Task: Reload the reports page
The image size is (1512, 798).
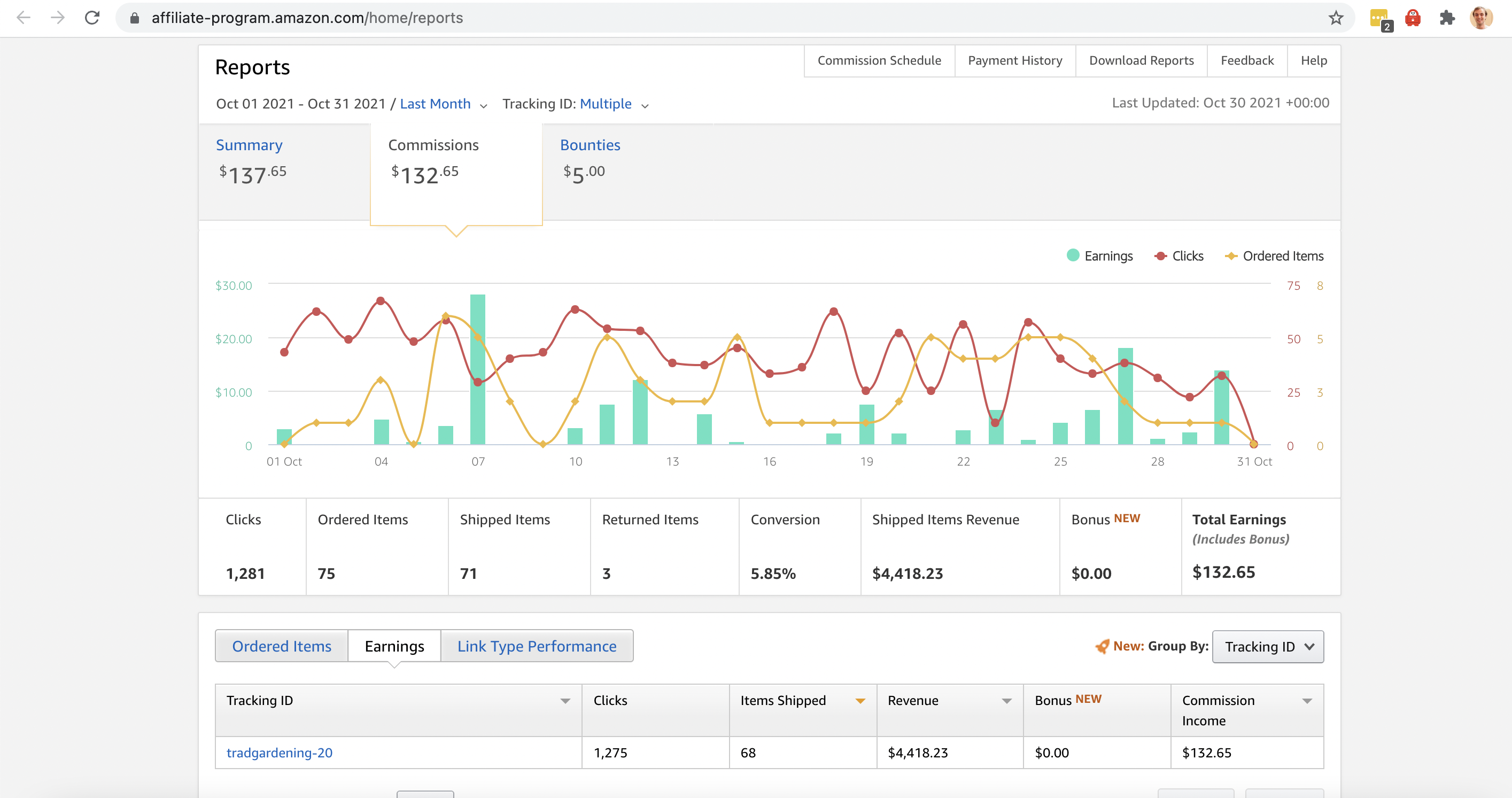Action: click(92, 18)
